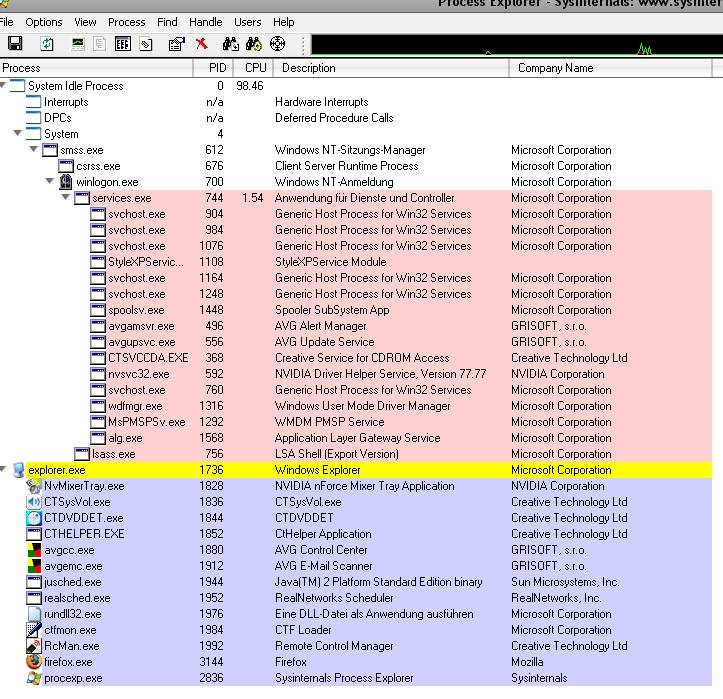Click the firefox.exe Firefox icon
This screenshot has width=723, height=699.
[34, 662]
